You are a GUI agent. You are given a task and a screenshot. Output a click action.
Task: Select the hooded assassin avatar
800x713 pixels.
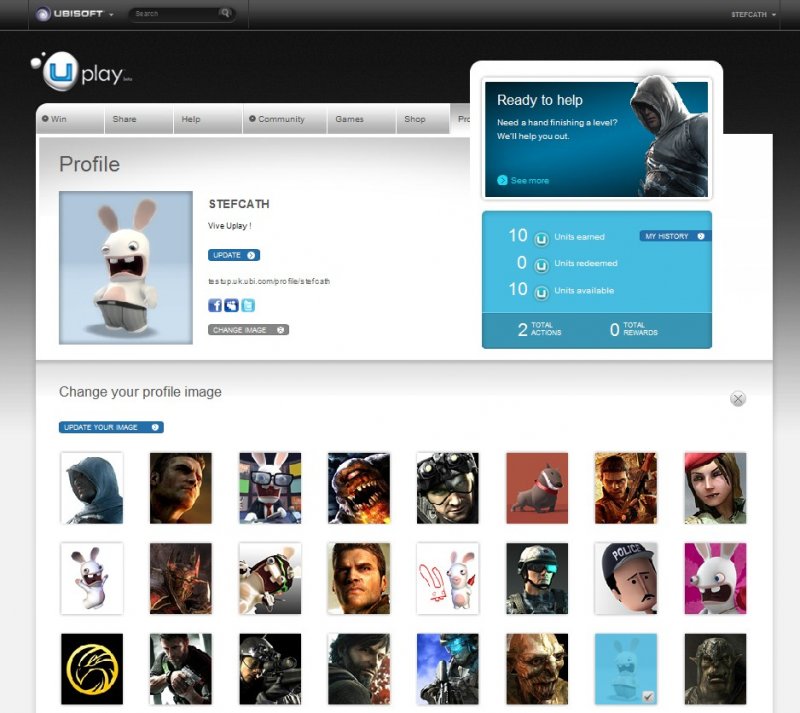coord(92,488)
